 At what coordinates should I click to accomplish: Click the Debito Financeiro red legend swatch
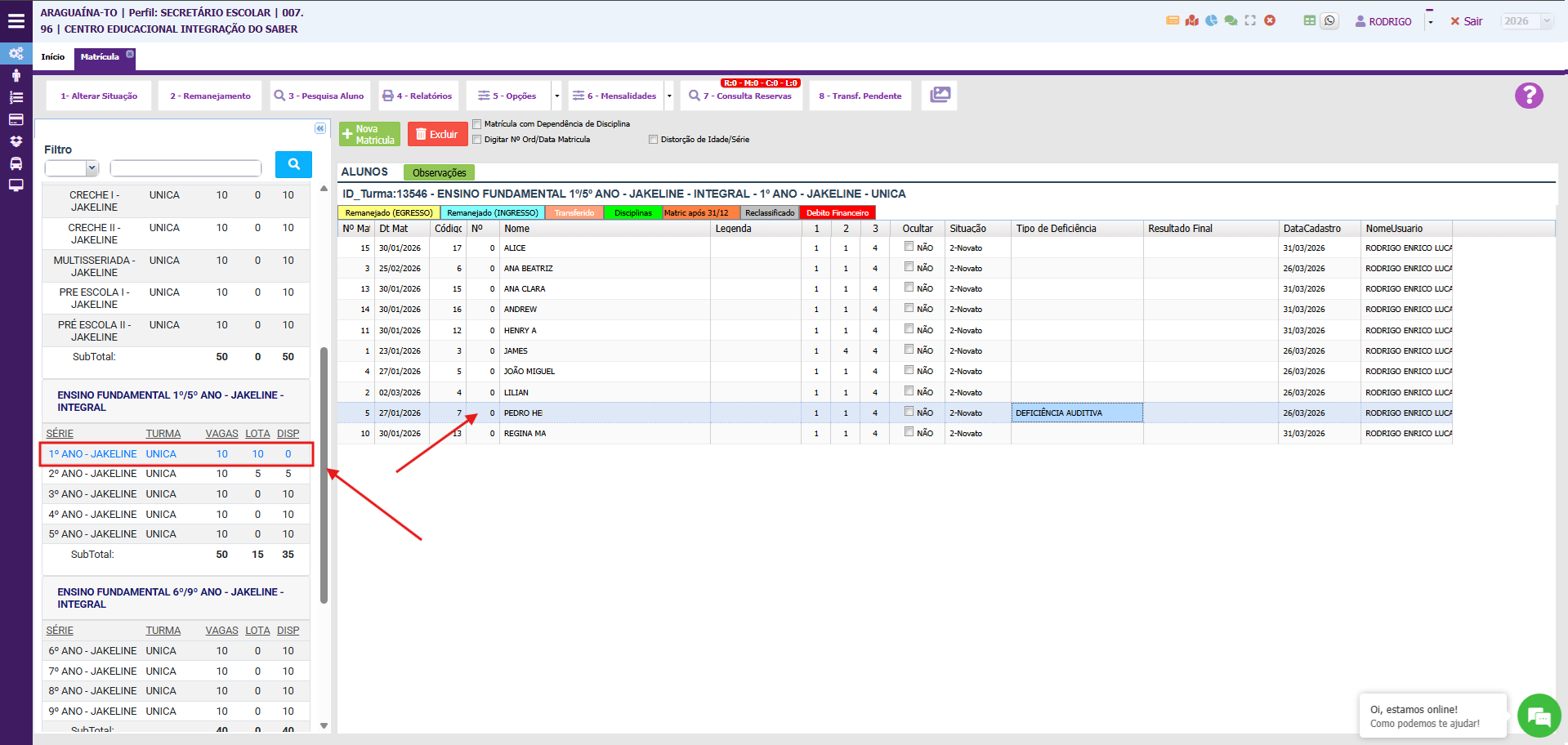point(837,213)
